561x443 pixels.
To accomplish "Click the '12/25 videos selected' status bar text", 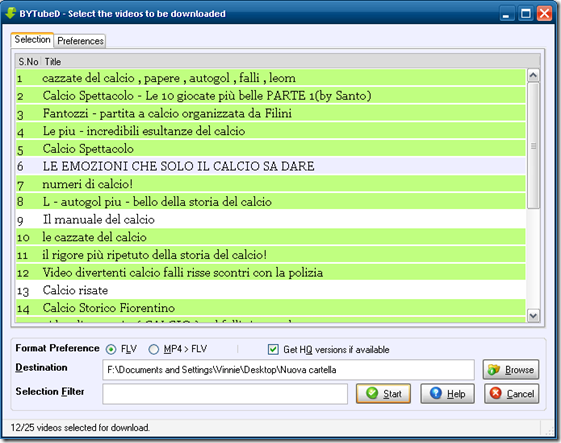I will click(x=80, y=427).
